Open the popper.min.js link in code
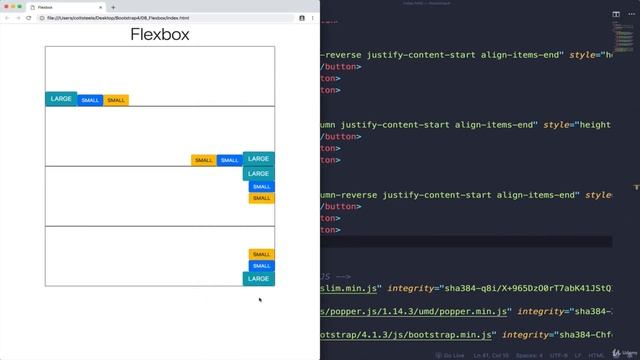 [413, 312]
